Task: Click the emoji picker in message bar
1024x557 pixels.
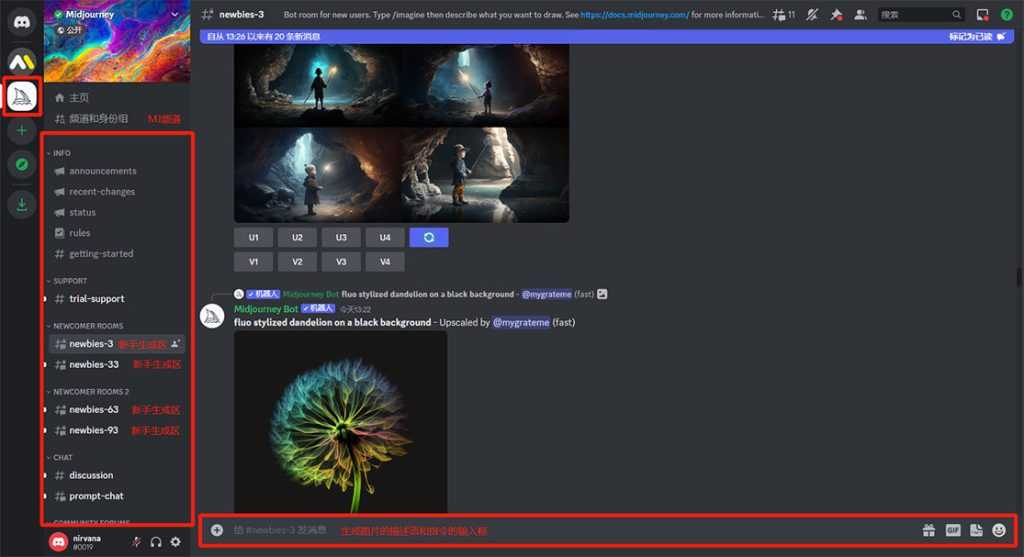Action: pos(998,530)
